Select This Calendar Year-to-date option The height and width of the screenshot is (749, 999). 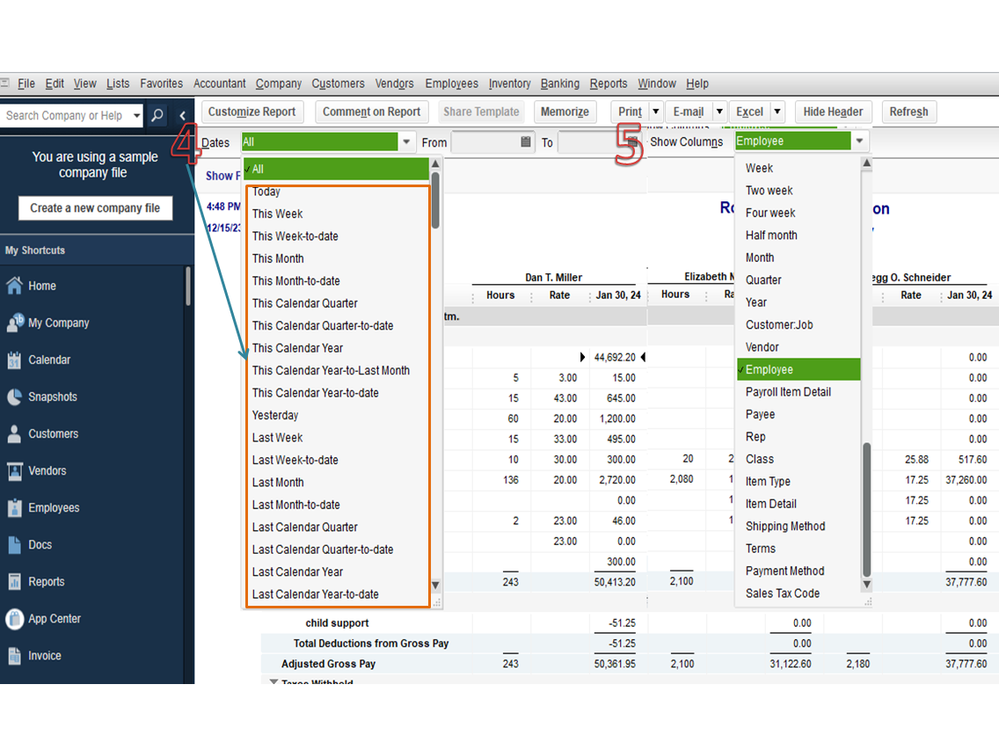pos(315,393)
